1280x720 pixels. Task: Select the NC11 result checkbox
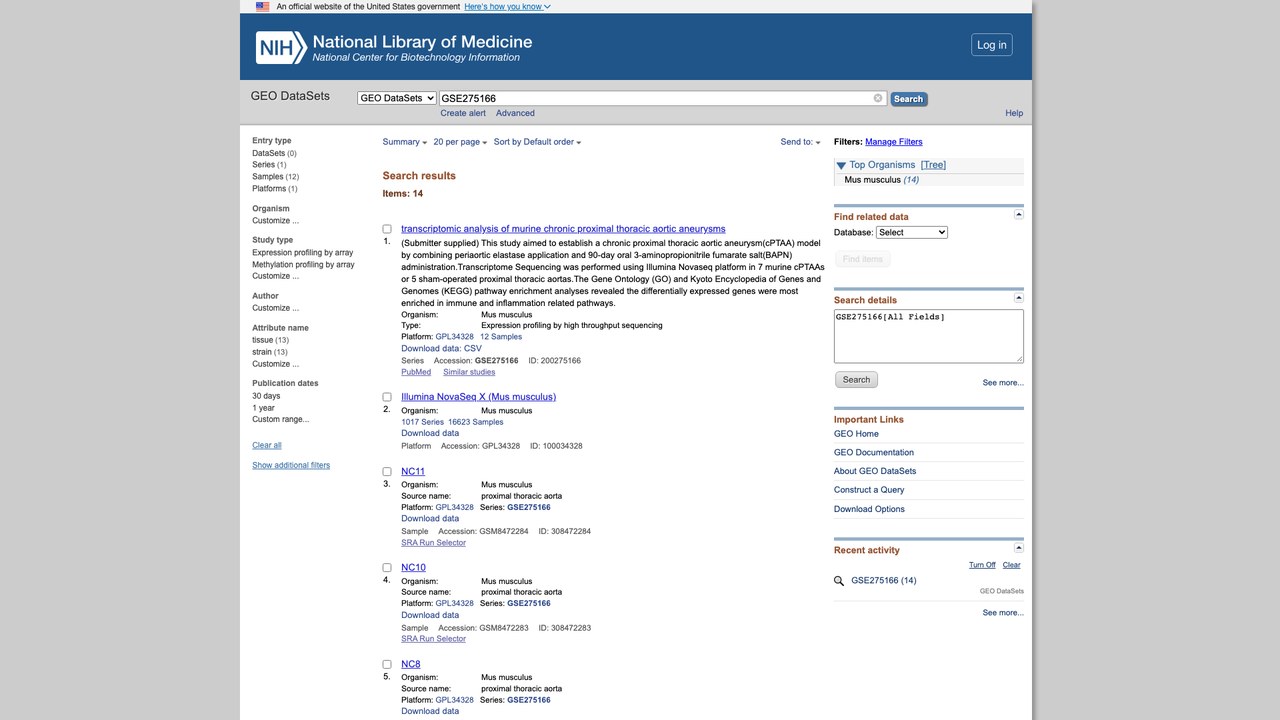(x=387, y=471)
